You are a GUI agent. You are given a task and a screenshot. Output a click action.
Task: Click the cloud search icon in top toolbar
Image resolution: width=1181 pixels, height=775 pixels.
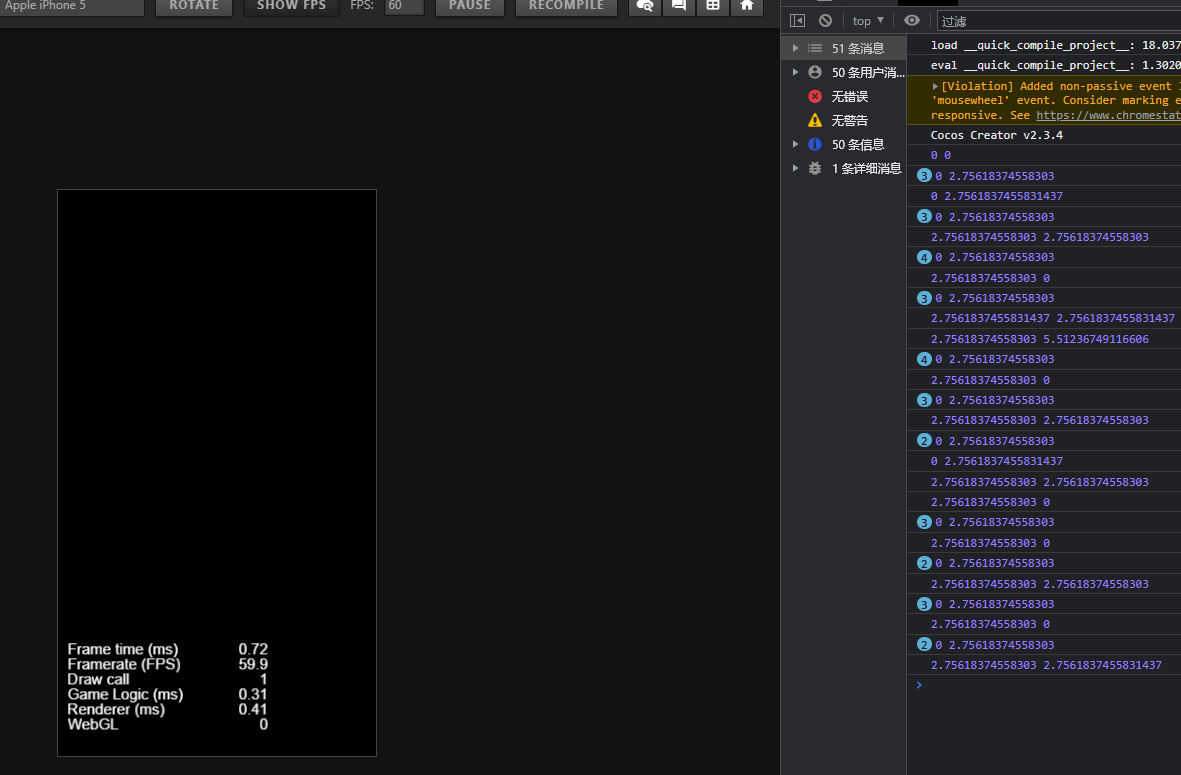[x=644, y=6]
